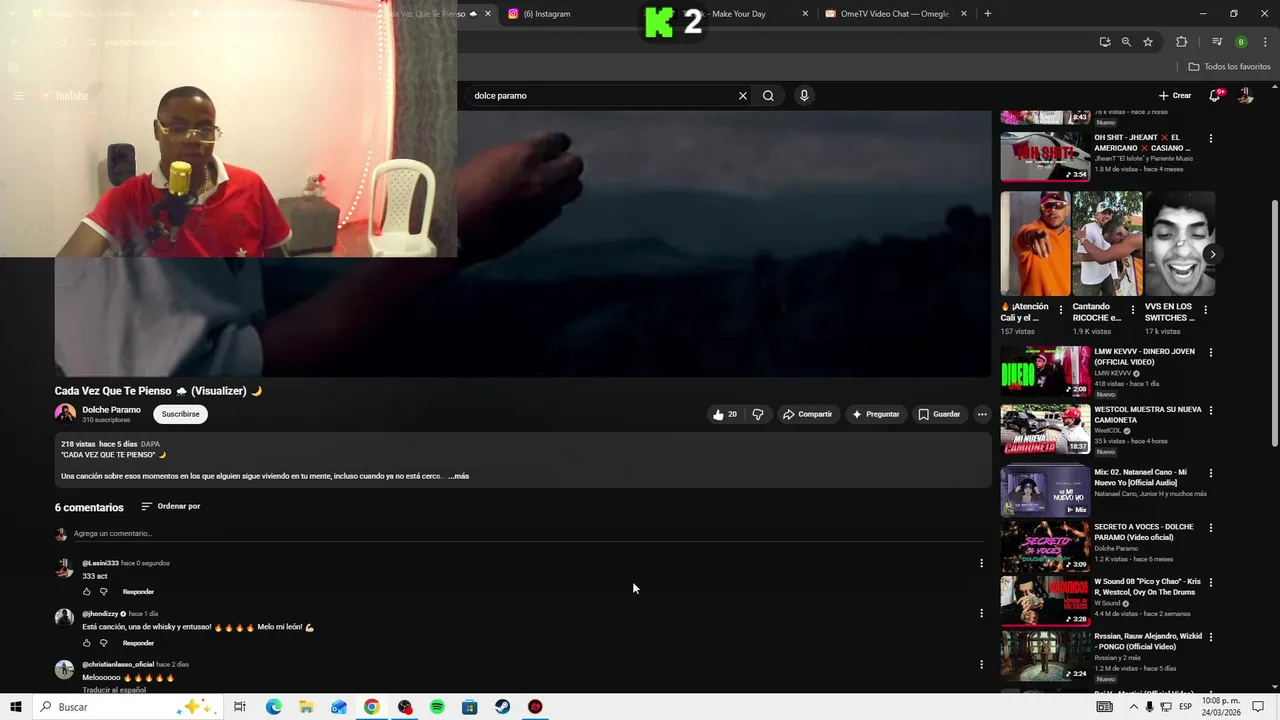Dislike the comment by @jhondizzy
This screenshot has width=1280, height=720.
click(x=103, y=643)
